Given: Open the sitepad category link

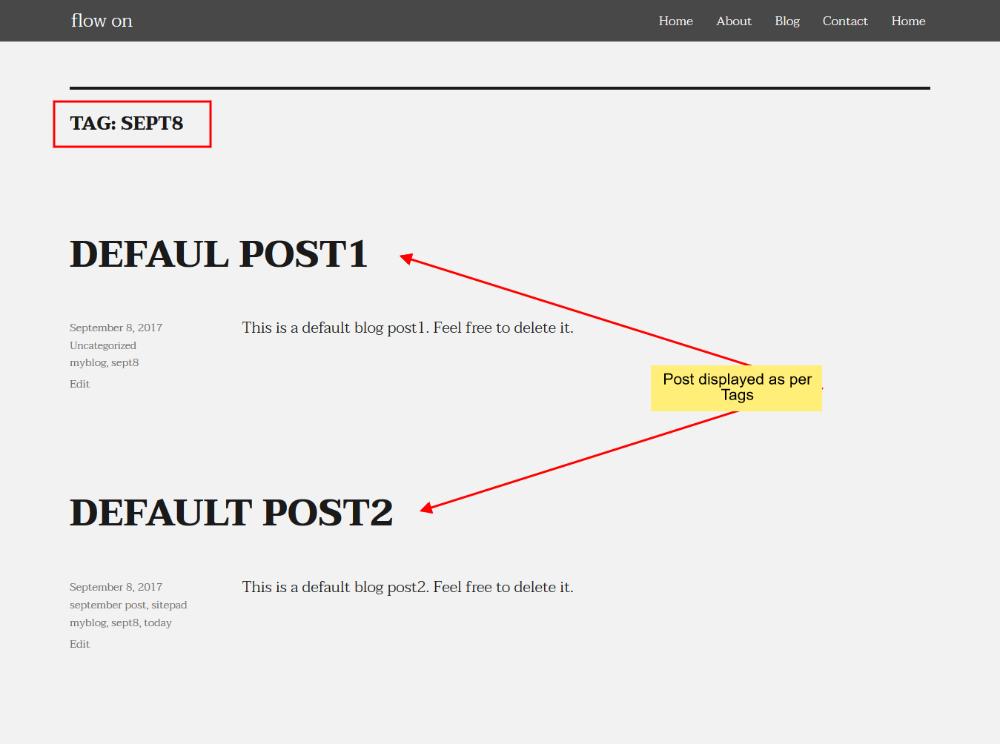Looking at the screenshot, I should tap(169, 605).
